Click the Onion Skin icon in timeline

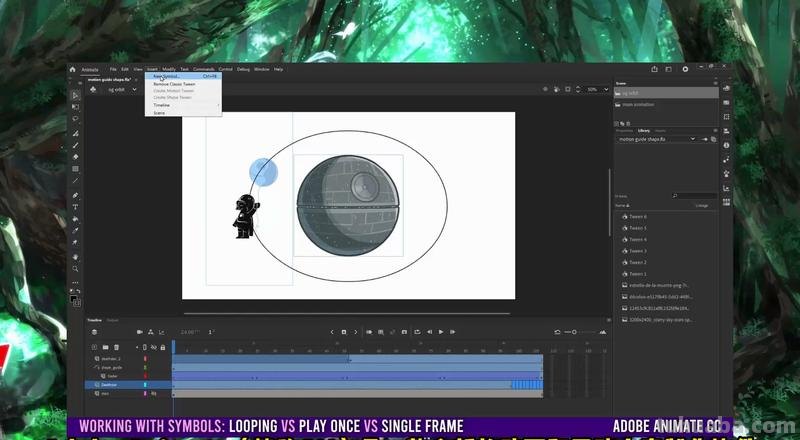(369, 332)
